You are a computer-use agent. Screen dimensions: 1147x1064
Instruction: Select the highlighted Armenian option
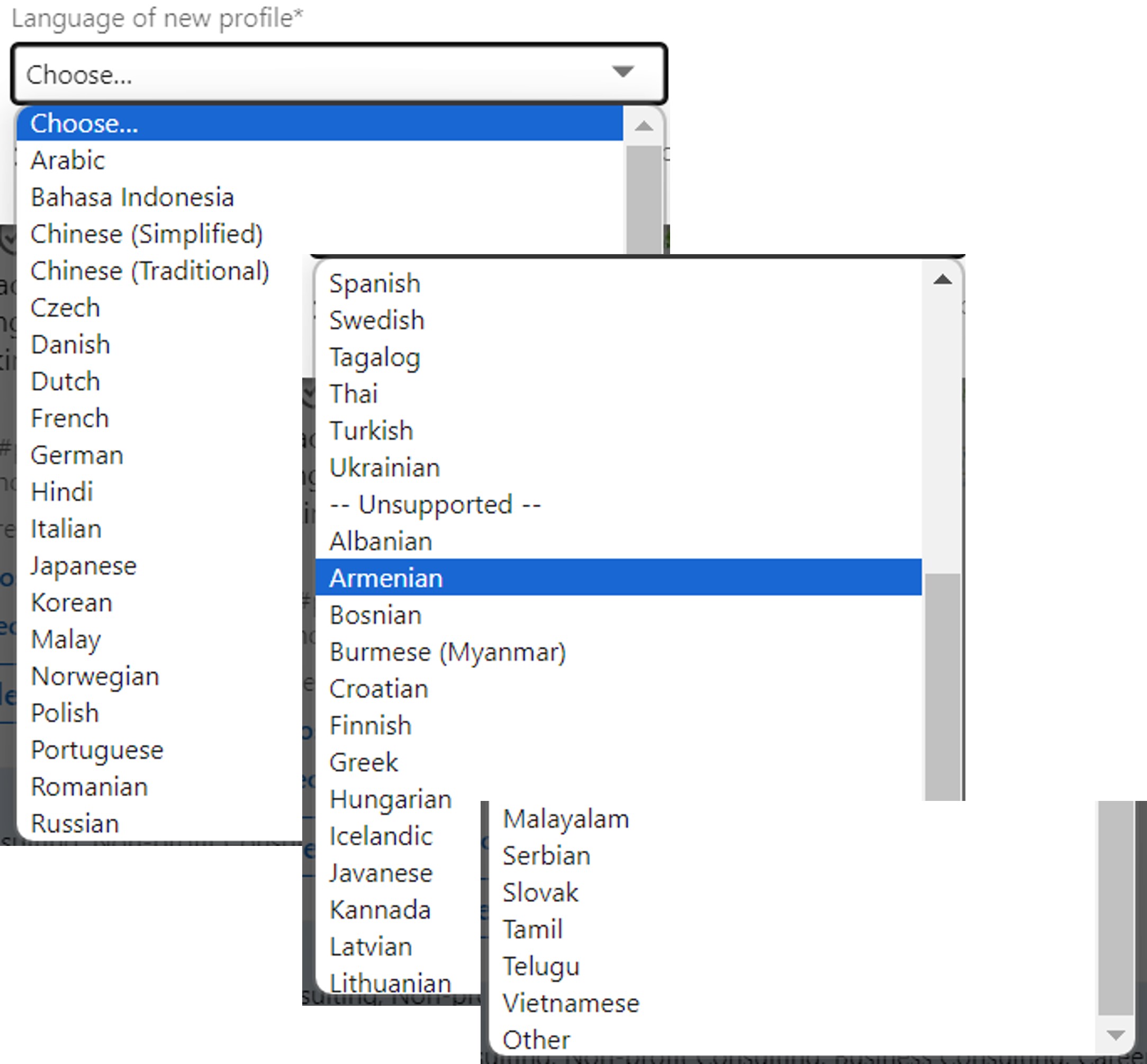coord(386,578)
